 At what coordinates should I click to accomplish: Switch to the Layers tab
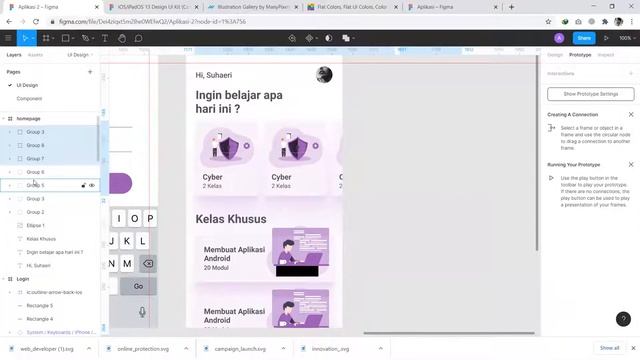pos(14,55)
